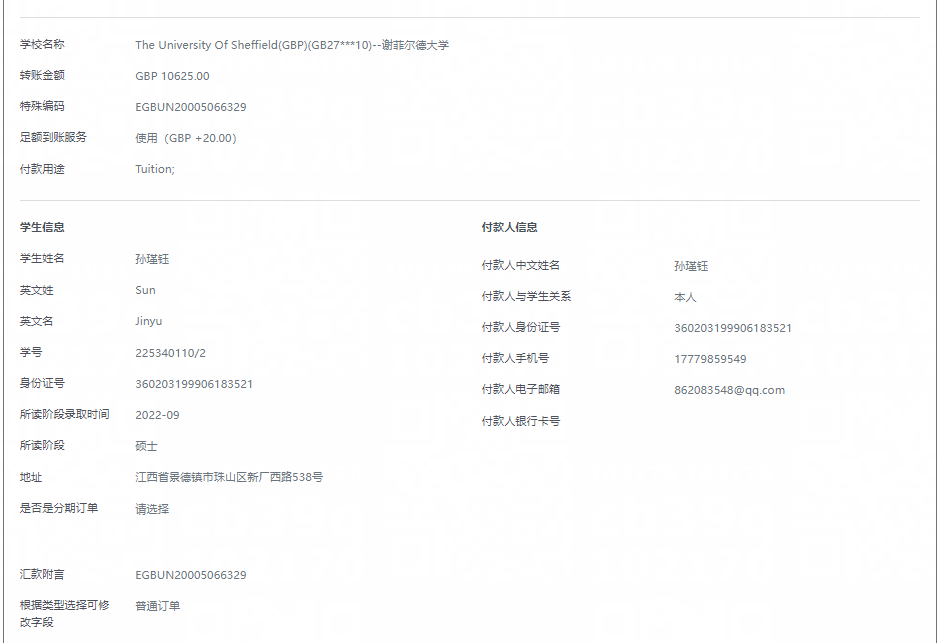Click the payment purpose Tuition value
The width and height of the screenshot is (939, 643).
point(155,169)
